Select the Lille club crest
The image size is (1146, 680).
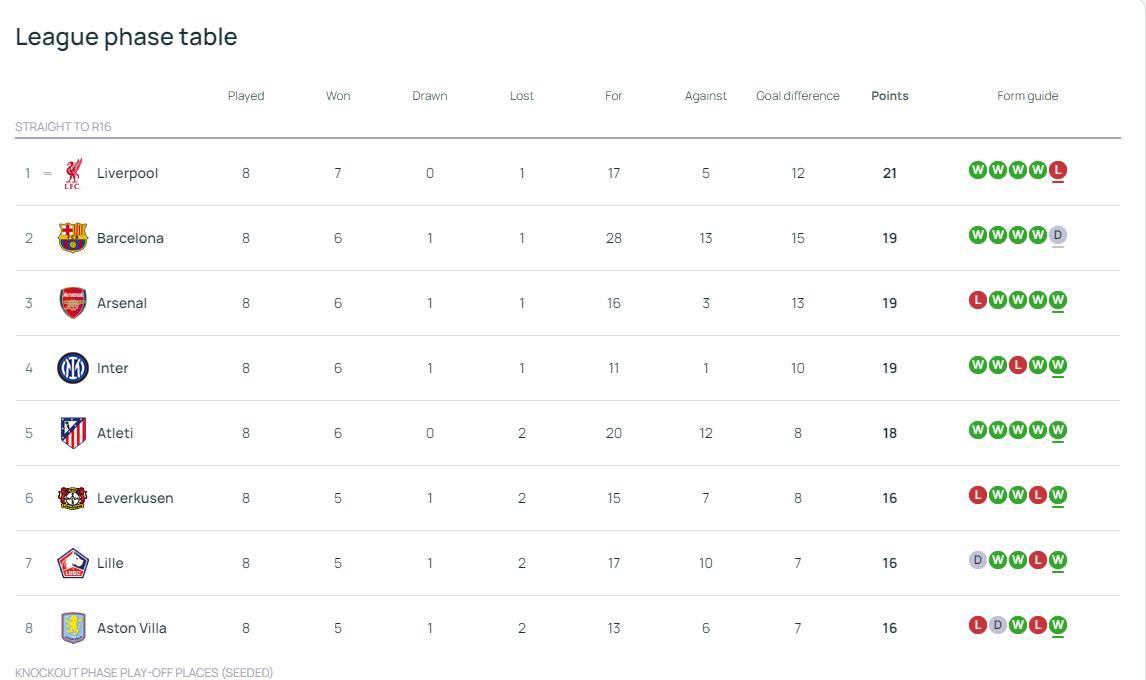[x=72, y=563]
